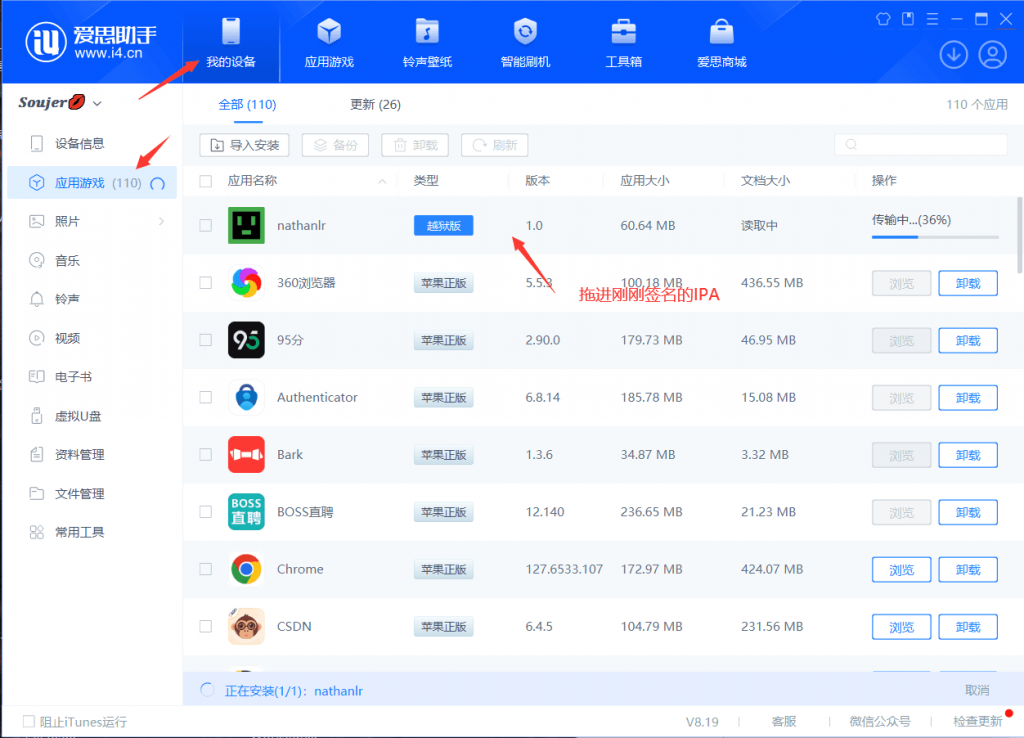Check the BOSS直聘 row checkbox
This screenshot has width=1024, height=738.
(x=206, y=511)
